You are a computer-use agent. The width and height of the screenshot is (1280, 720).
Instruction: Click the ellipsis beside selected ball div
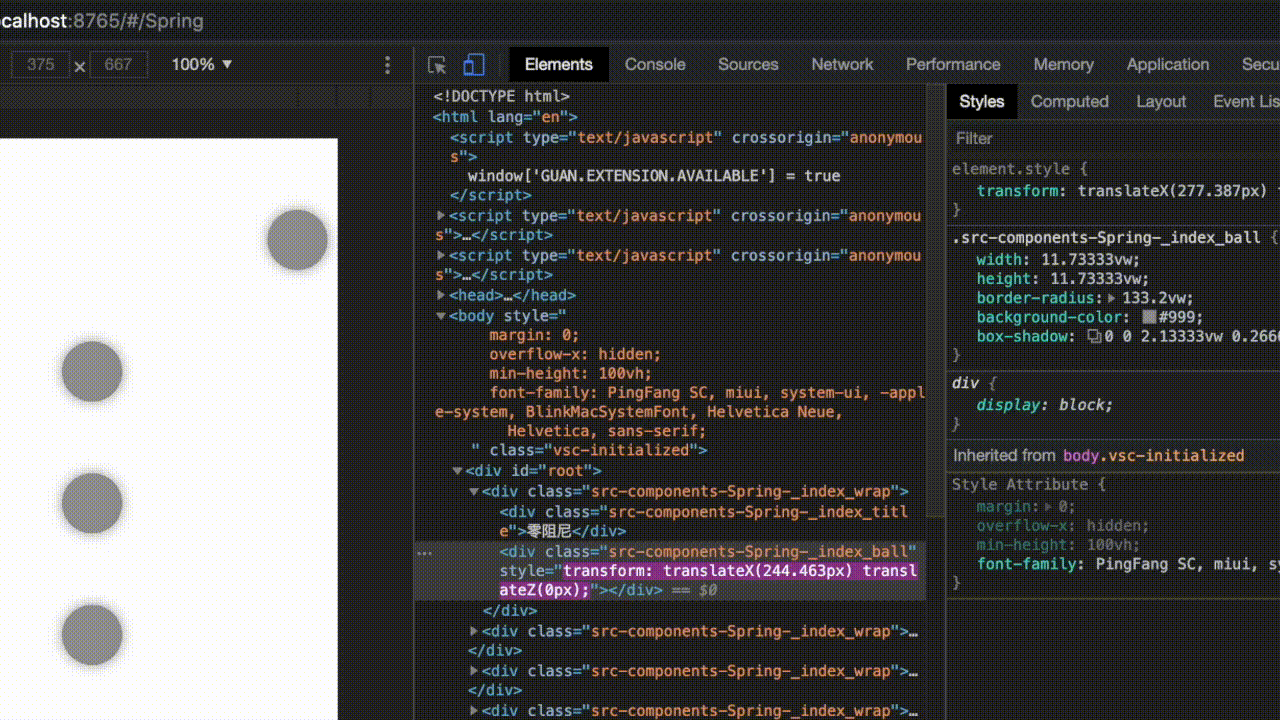[x=424, y=552]
